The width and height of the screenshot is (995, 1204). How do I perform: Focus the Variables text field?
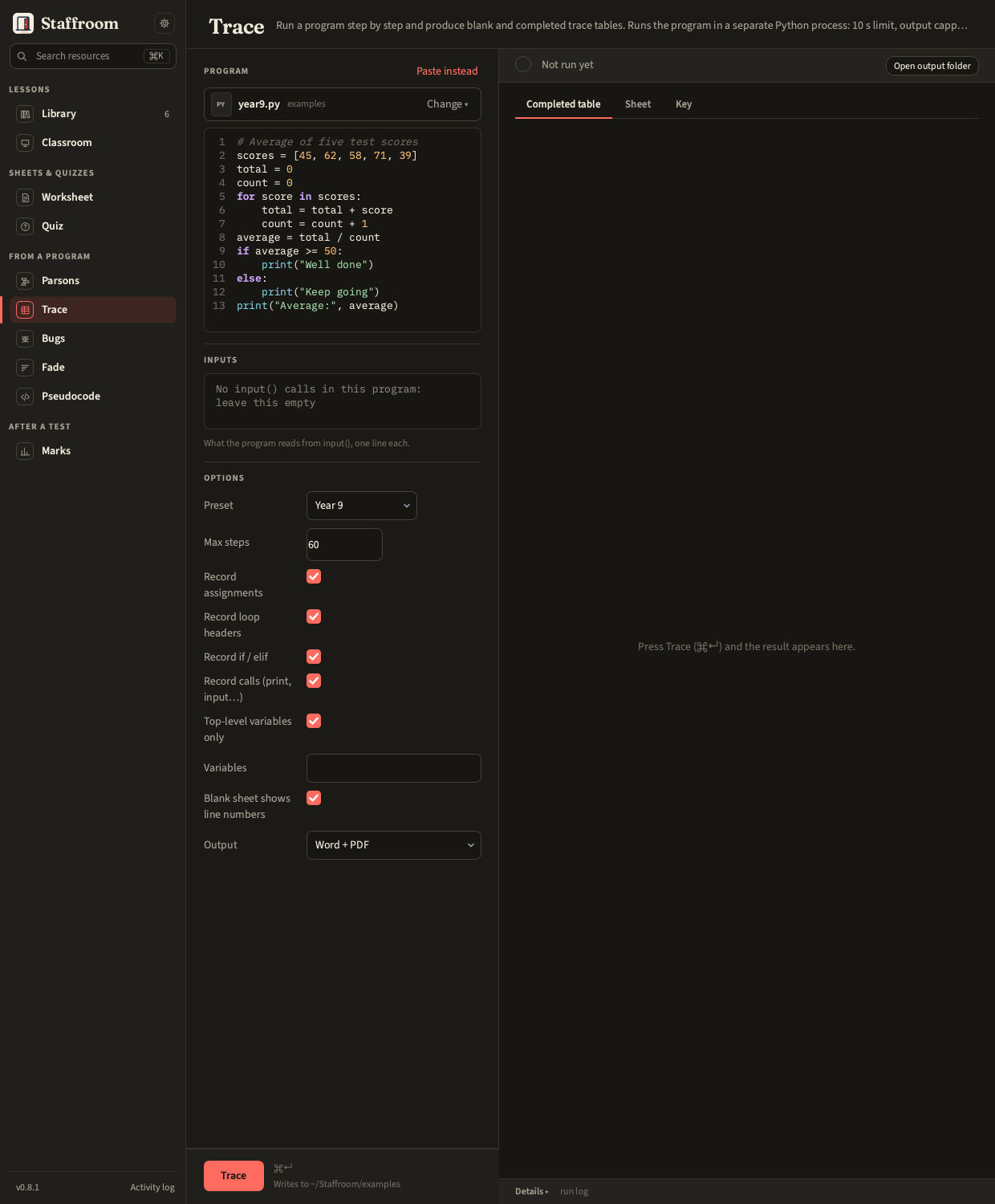click(x=394, y=768)
